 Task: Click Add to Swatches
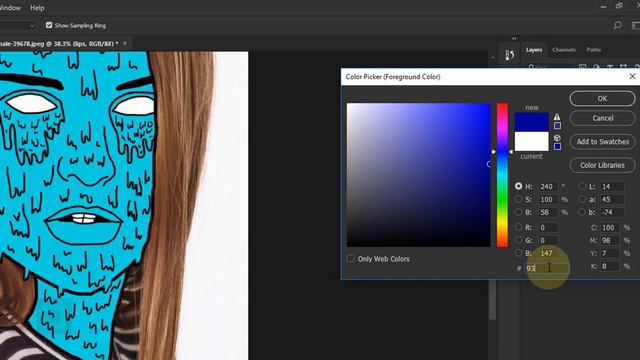click(602, 142)
